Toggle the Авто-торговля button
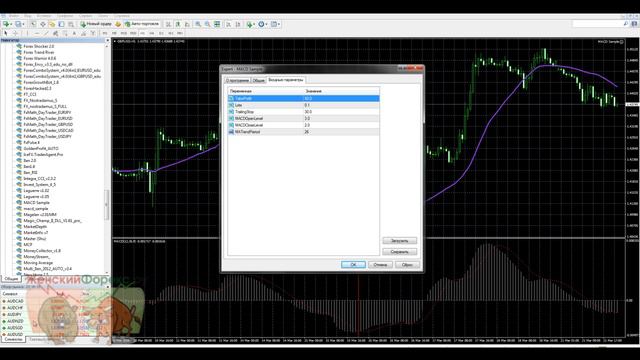 tap(142, 24)
